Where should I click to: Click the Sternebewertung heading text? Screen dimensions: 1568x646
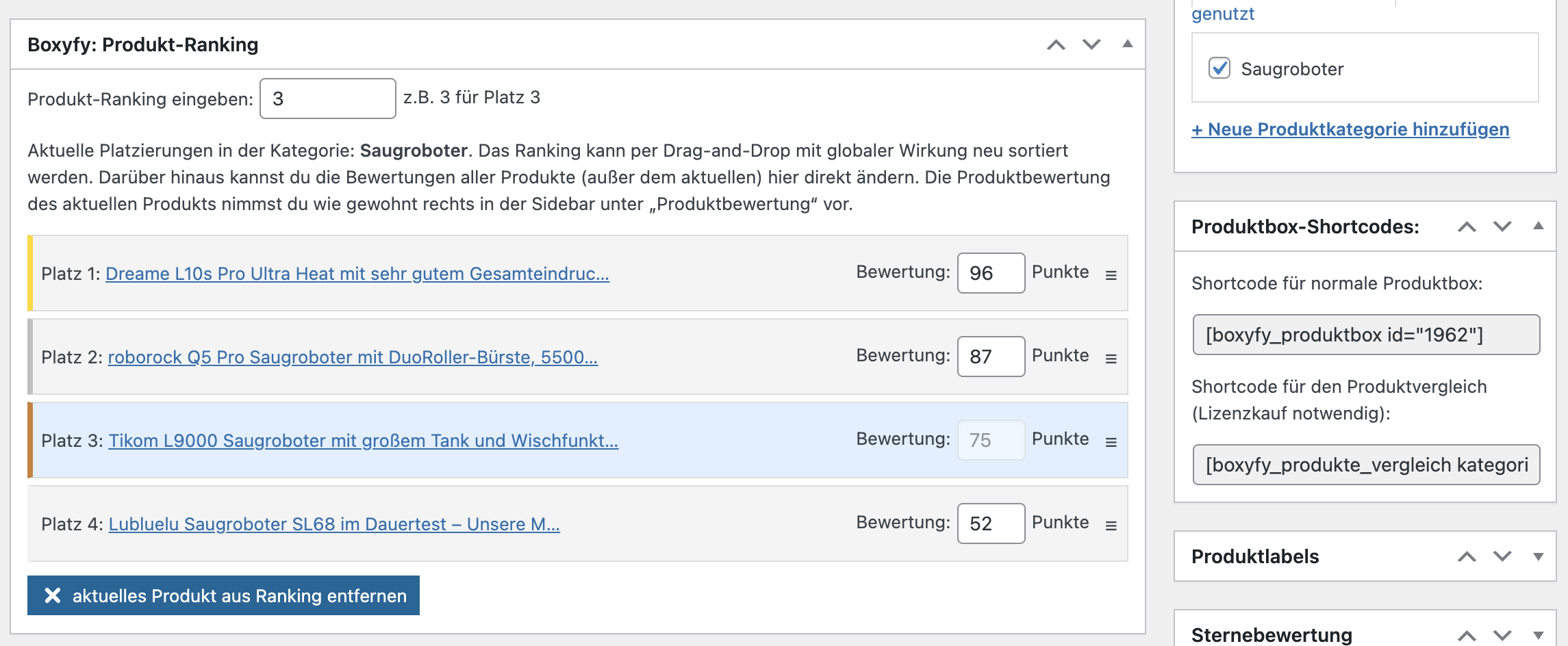coord(1272,635)
